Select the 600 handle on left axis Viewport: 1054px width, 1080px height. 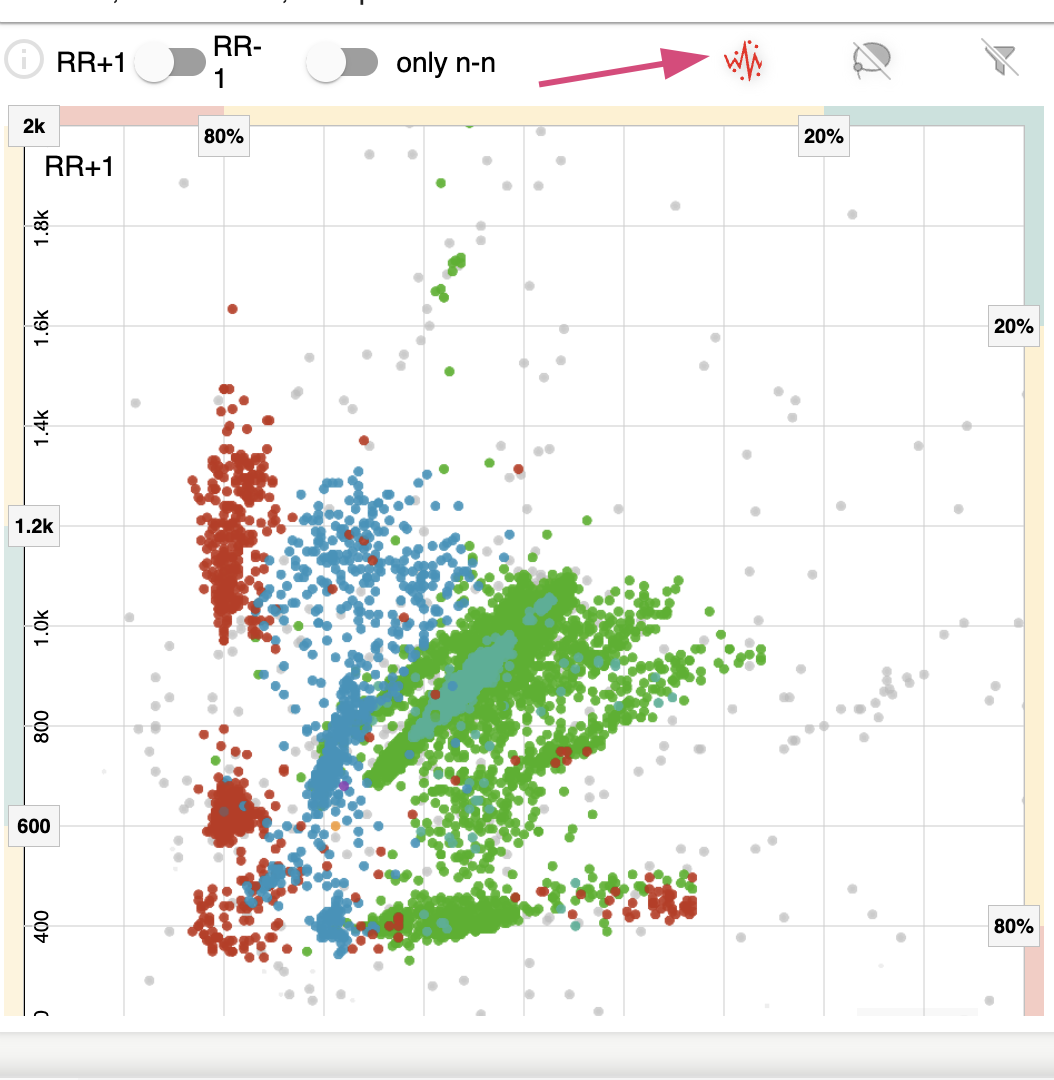pos(34,826)
